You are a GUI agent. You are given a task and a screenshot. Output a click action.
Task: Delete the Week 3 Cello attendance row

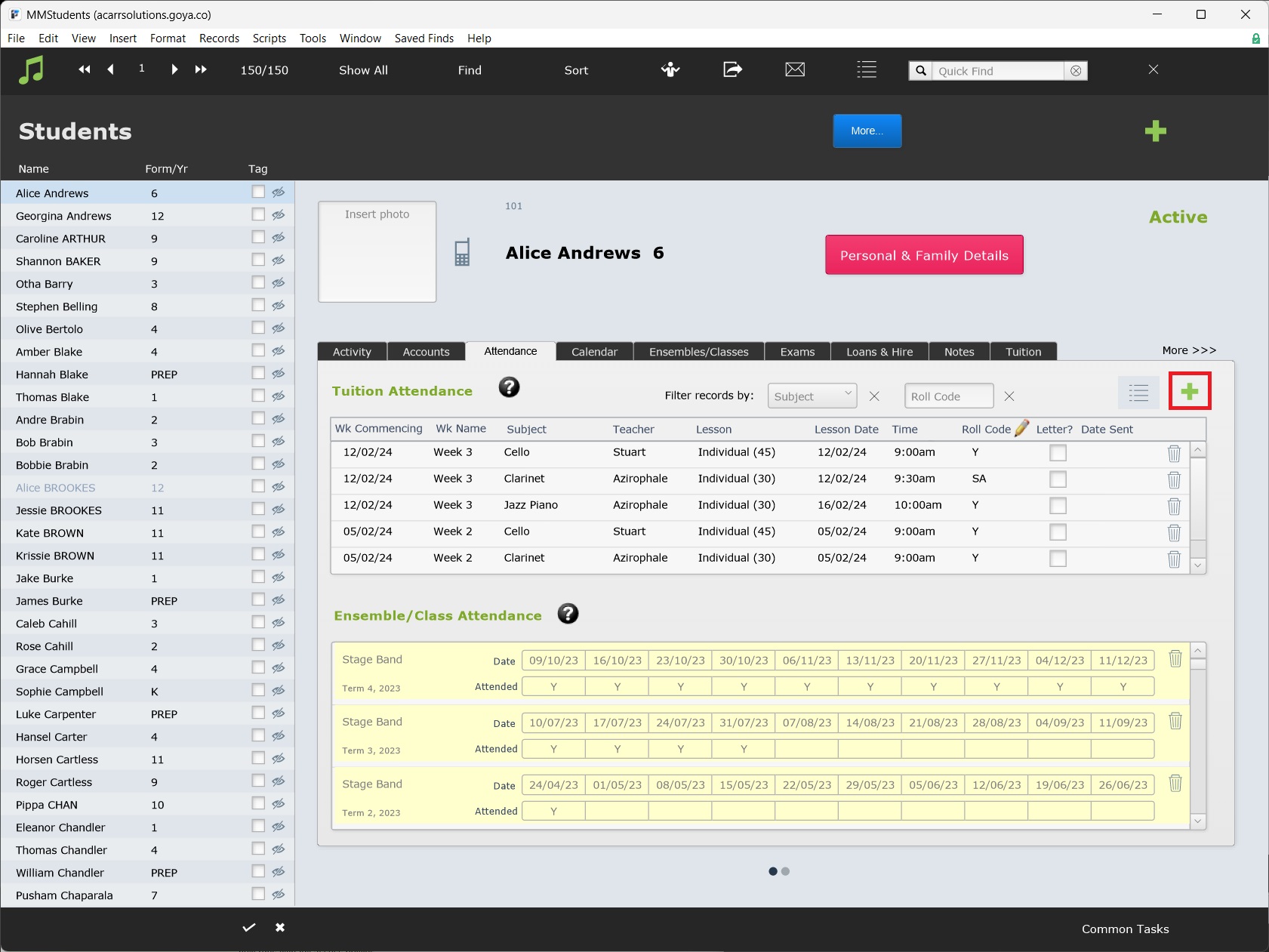(x=1174, y=453)
